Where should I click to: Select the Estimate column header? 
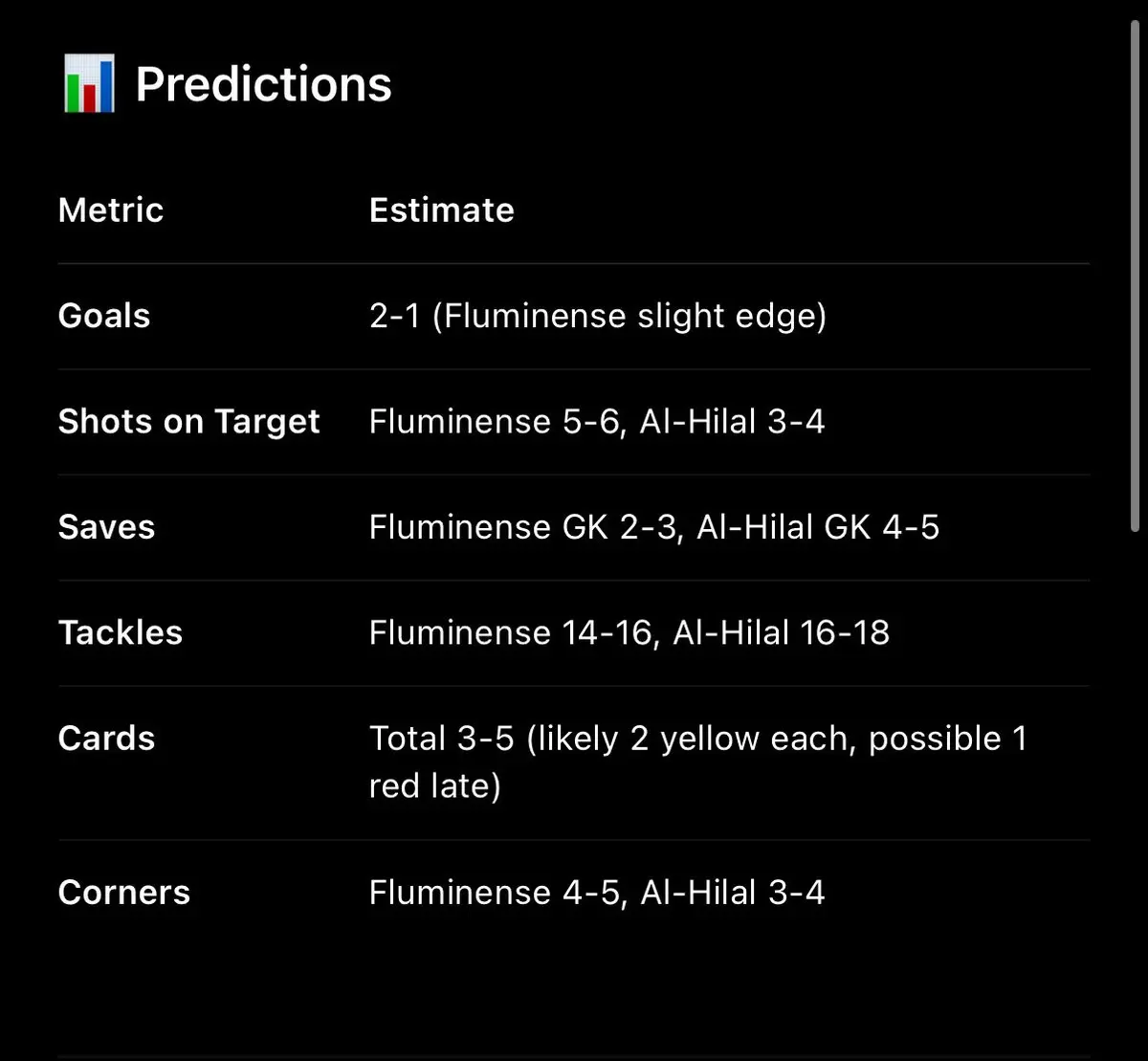point(442,210)
